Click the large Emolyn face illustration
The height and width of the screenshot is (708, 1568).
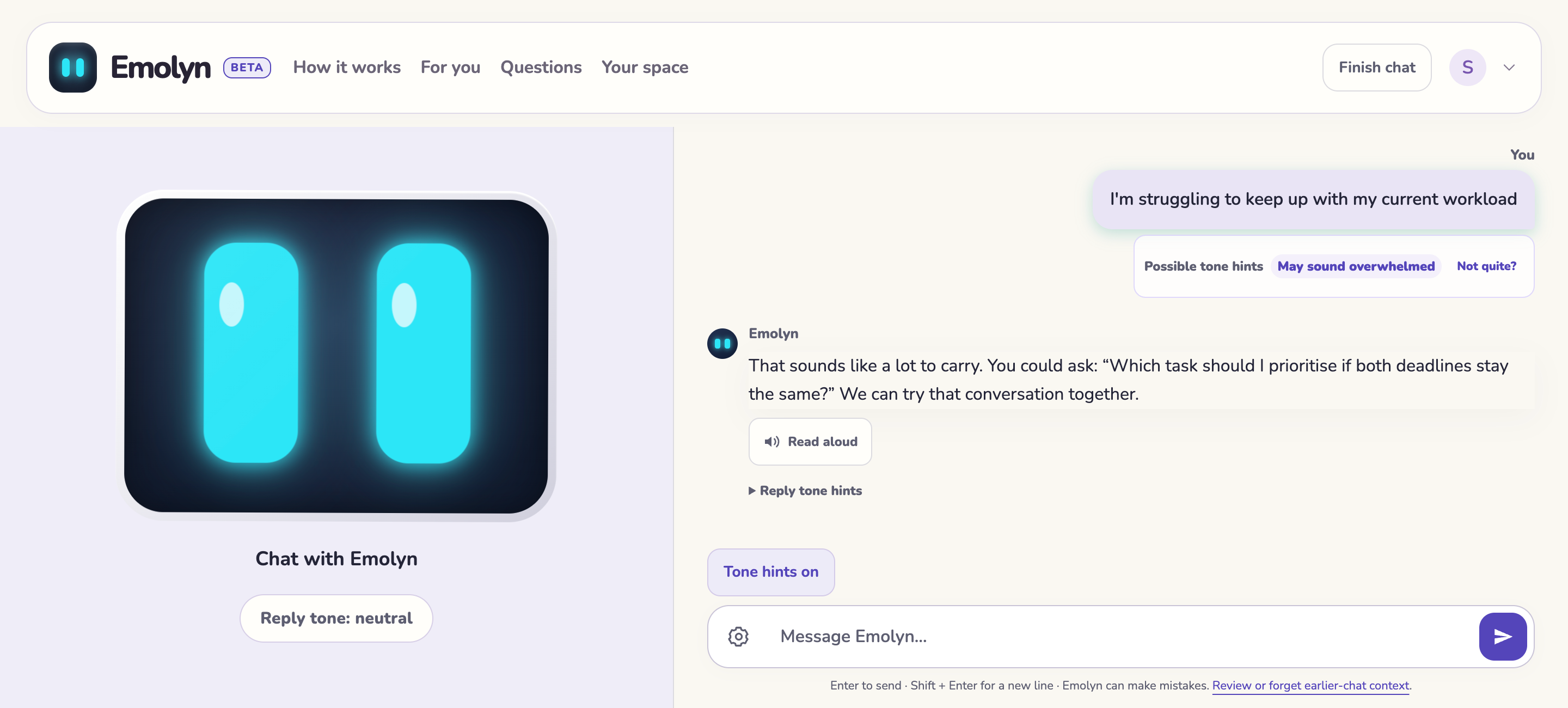coord(336,356)
